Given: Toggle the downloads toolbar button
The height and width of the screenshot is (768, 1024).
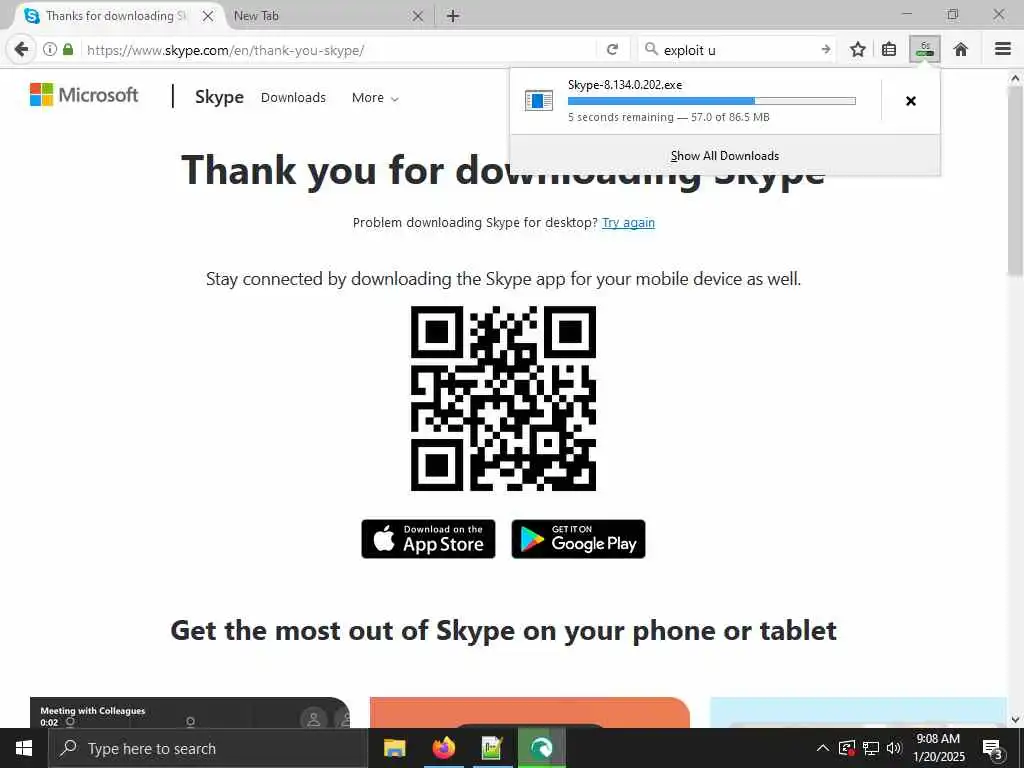Looking at the screenshot, I should pos(925,50).
